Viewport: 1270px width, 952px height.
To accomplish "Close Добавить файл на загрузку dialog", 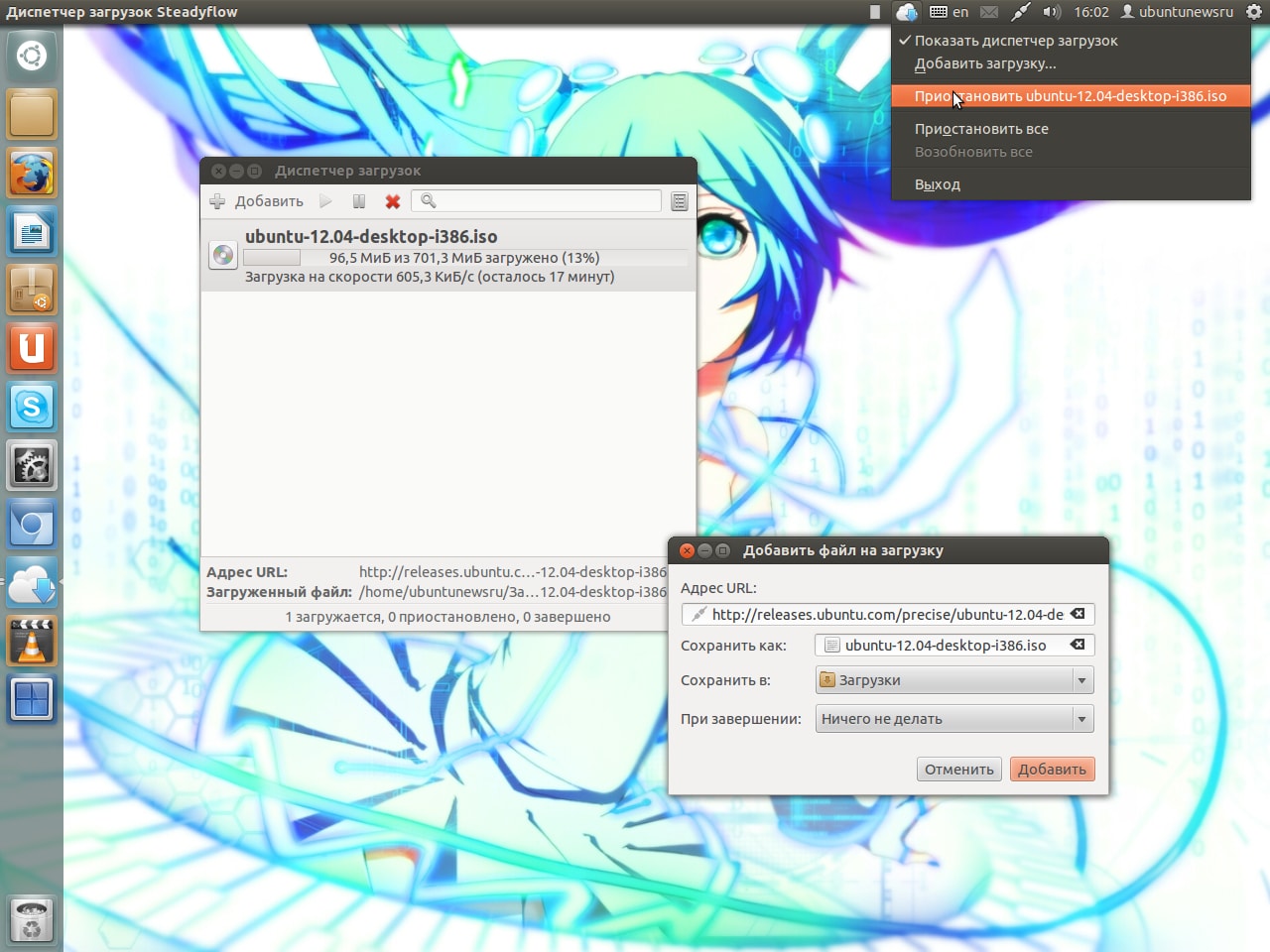I will [687, 550].
